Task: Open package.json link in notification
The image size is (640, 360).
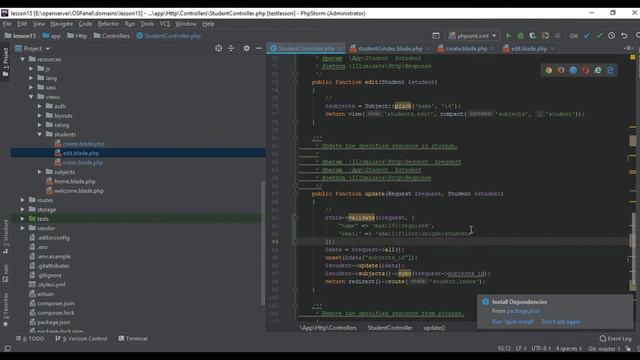Action: pyautogui.click(x=523, y=311)
